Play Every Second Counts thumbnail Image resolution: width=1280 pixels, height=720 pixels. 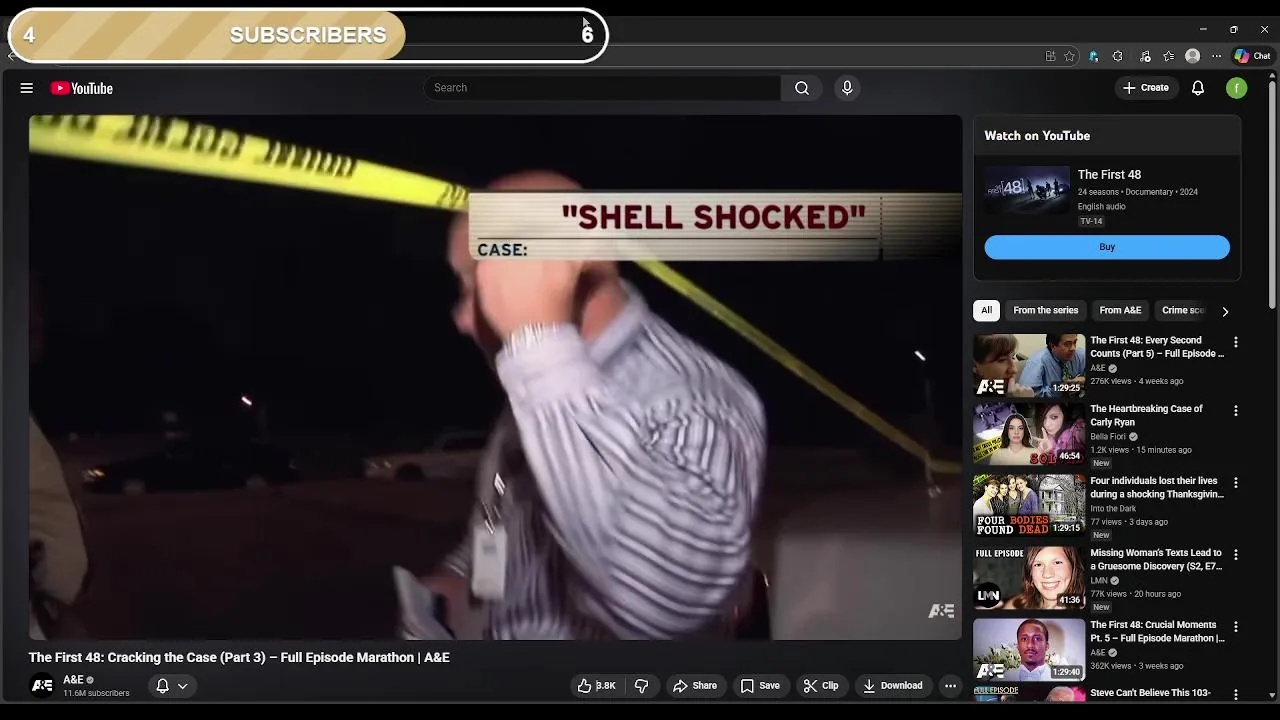(x=1029, y=365)
